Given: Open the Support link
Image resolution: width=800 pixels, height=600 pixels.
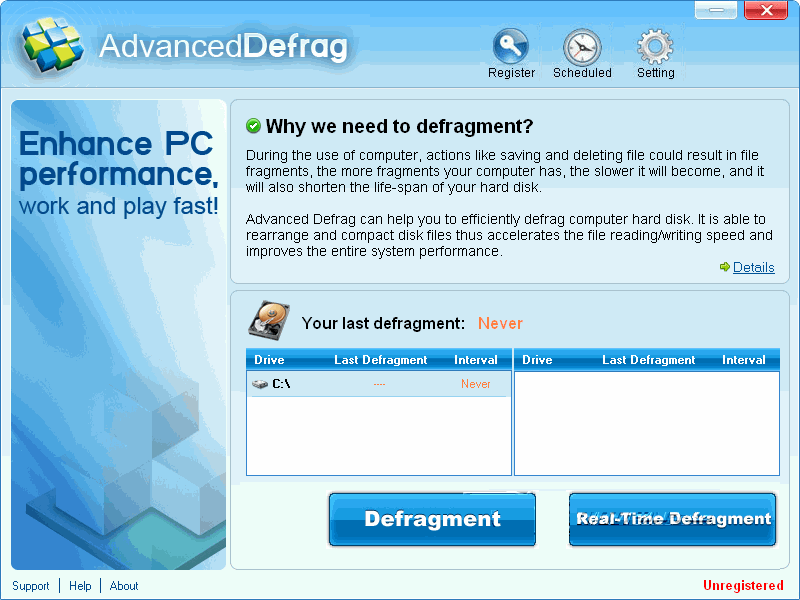Looking at the screenshot, I should 30,586.
